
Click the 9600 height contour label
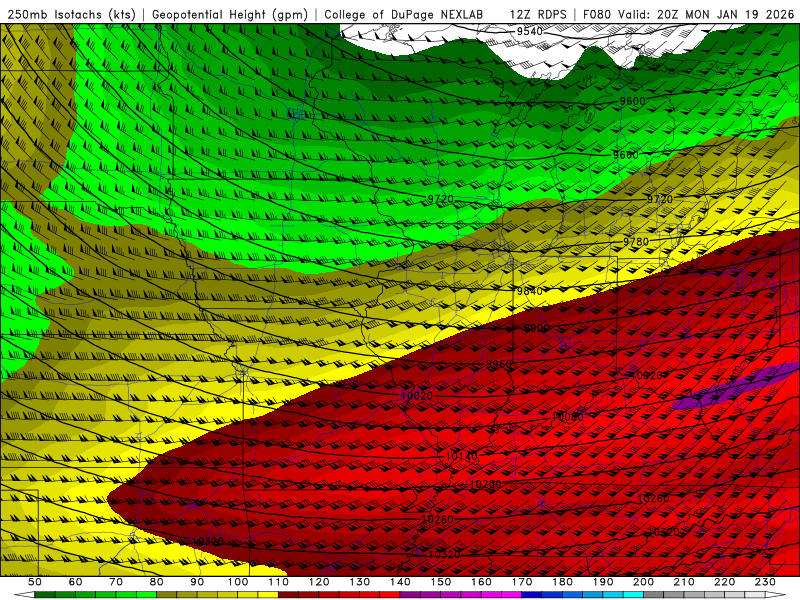(632, 102)
